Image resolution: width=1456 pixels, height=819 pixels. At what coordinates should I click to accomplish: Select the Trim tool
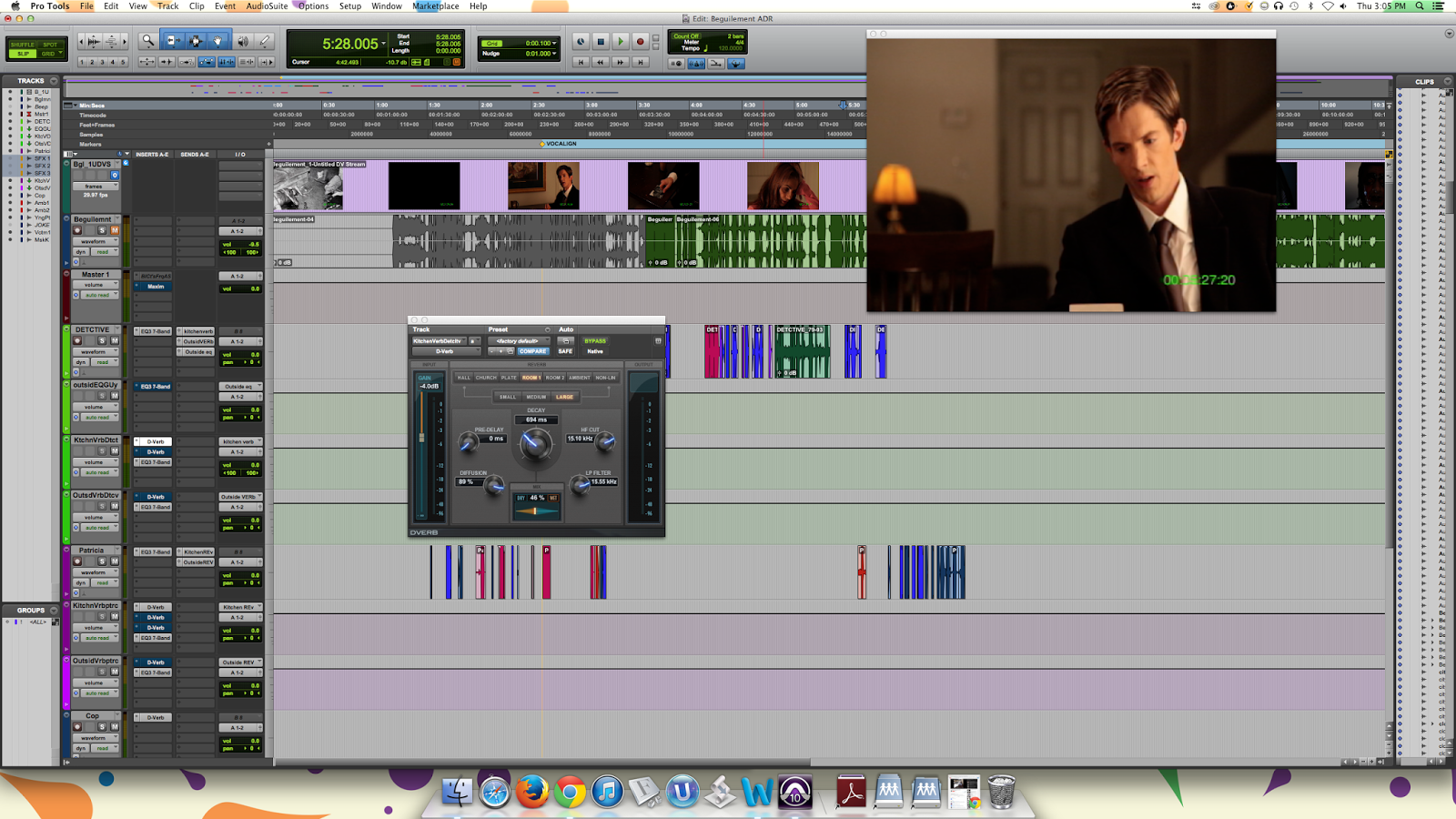pos(172,41)
